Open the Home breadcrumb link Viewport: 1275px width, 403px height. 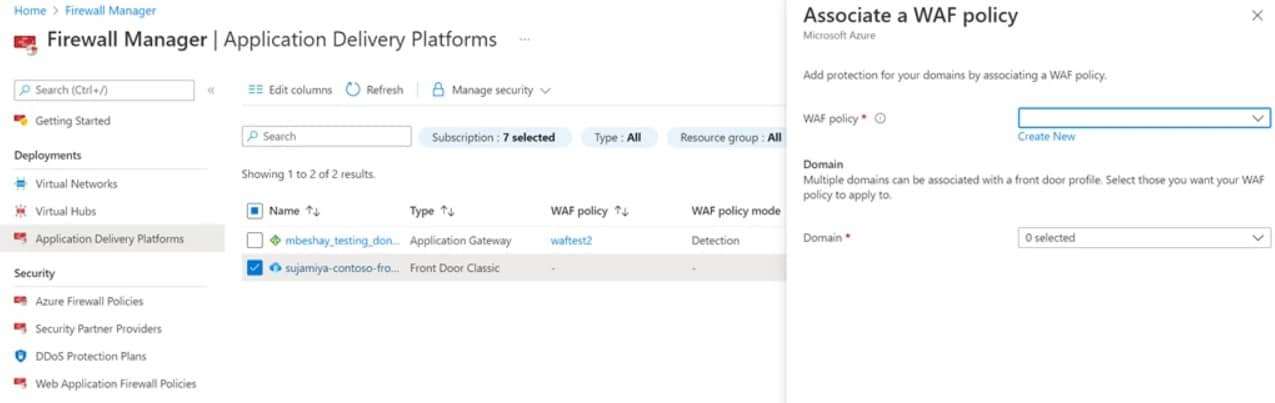[x=29, y=11]
